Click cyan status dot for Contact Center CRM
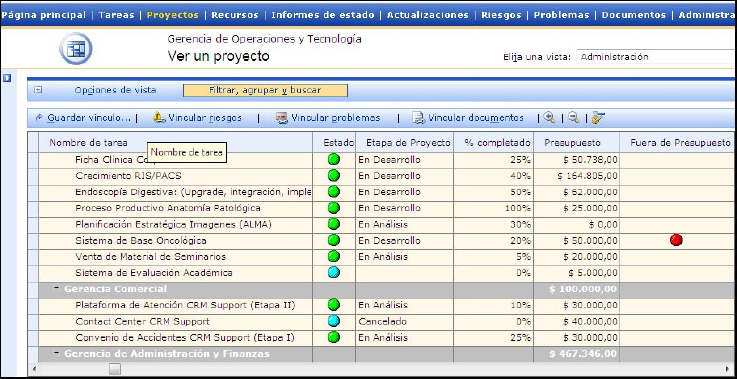This screenshot has width=737, height=379. (334, 321)
